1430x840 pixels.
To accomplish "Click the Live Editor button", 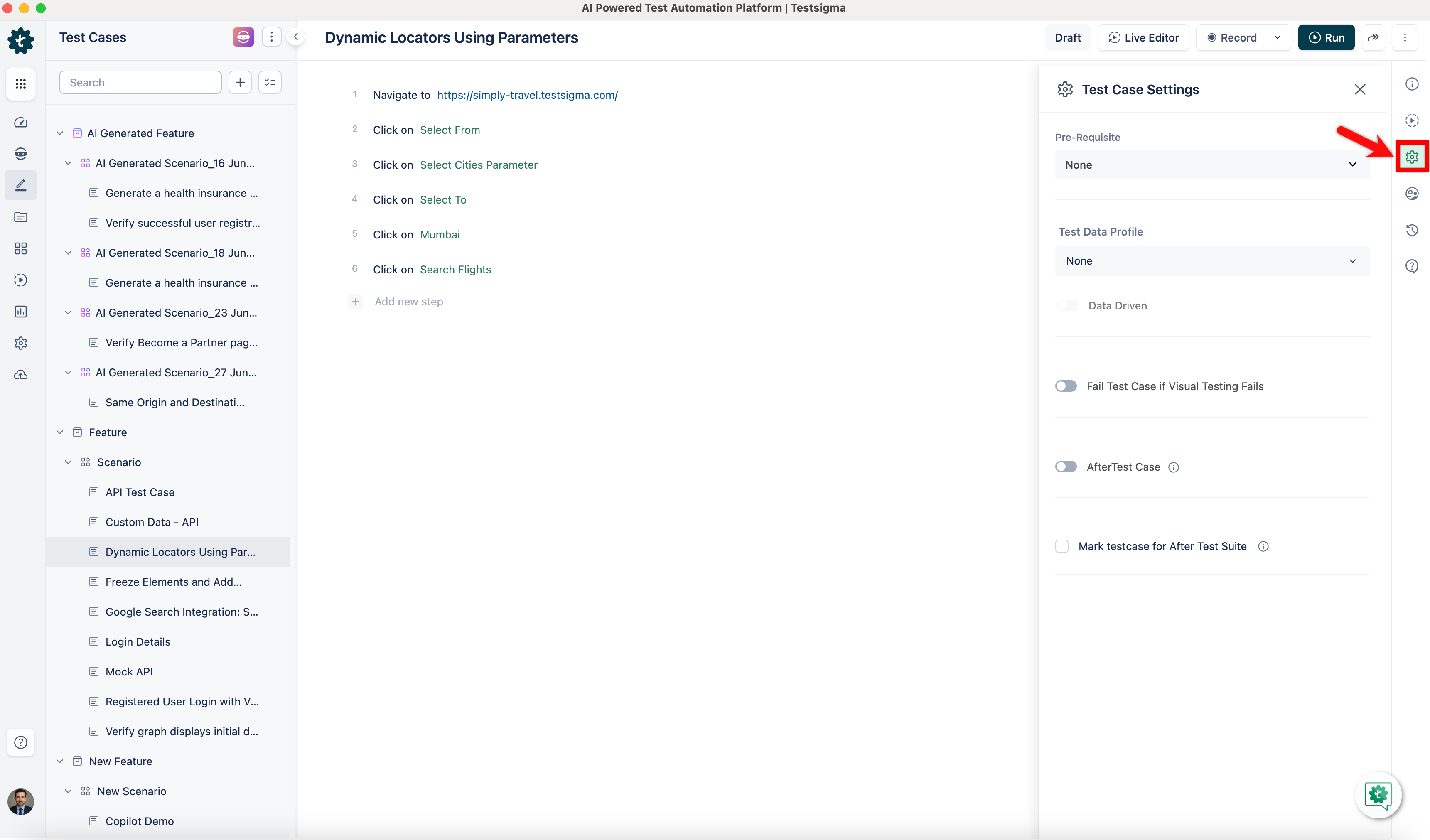I will (1143, 37).
